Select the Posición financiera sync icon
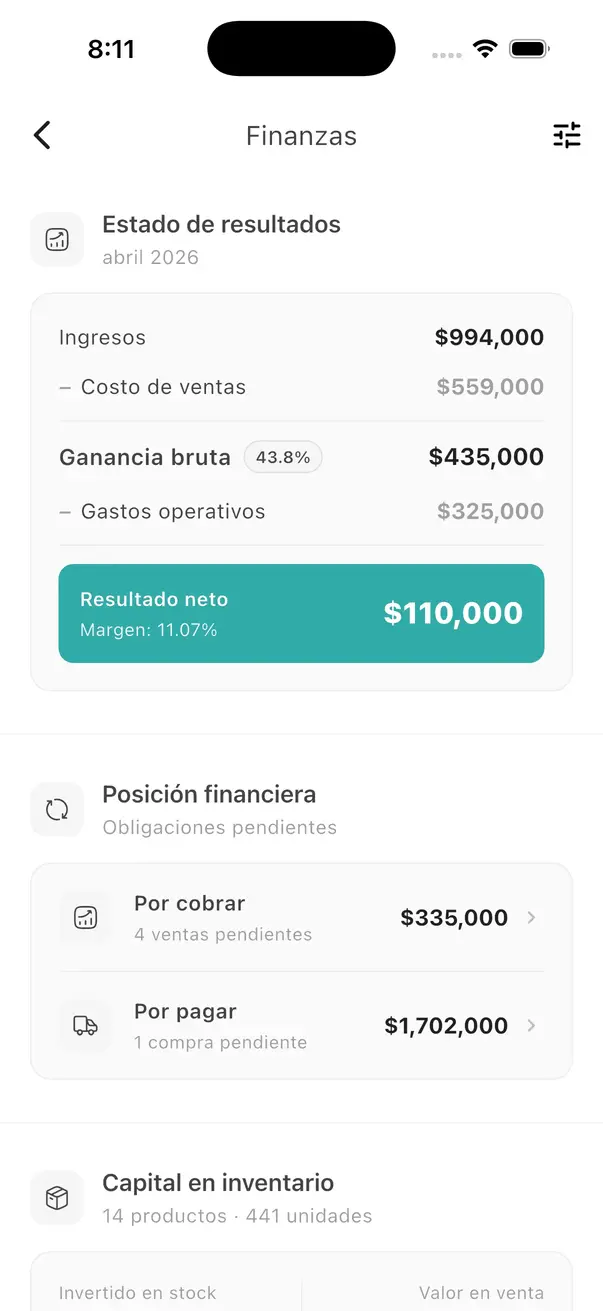Viewport: 603px width, 1311px height. click(57, 809)
